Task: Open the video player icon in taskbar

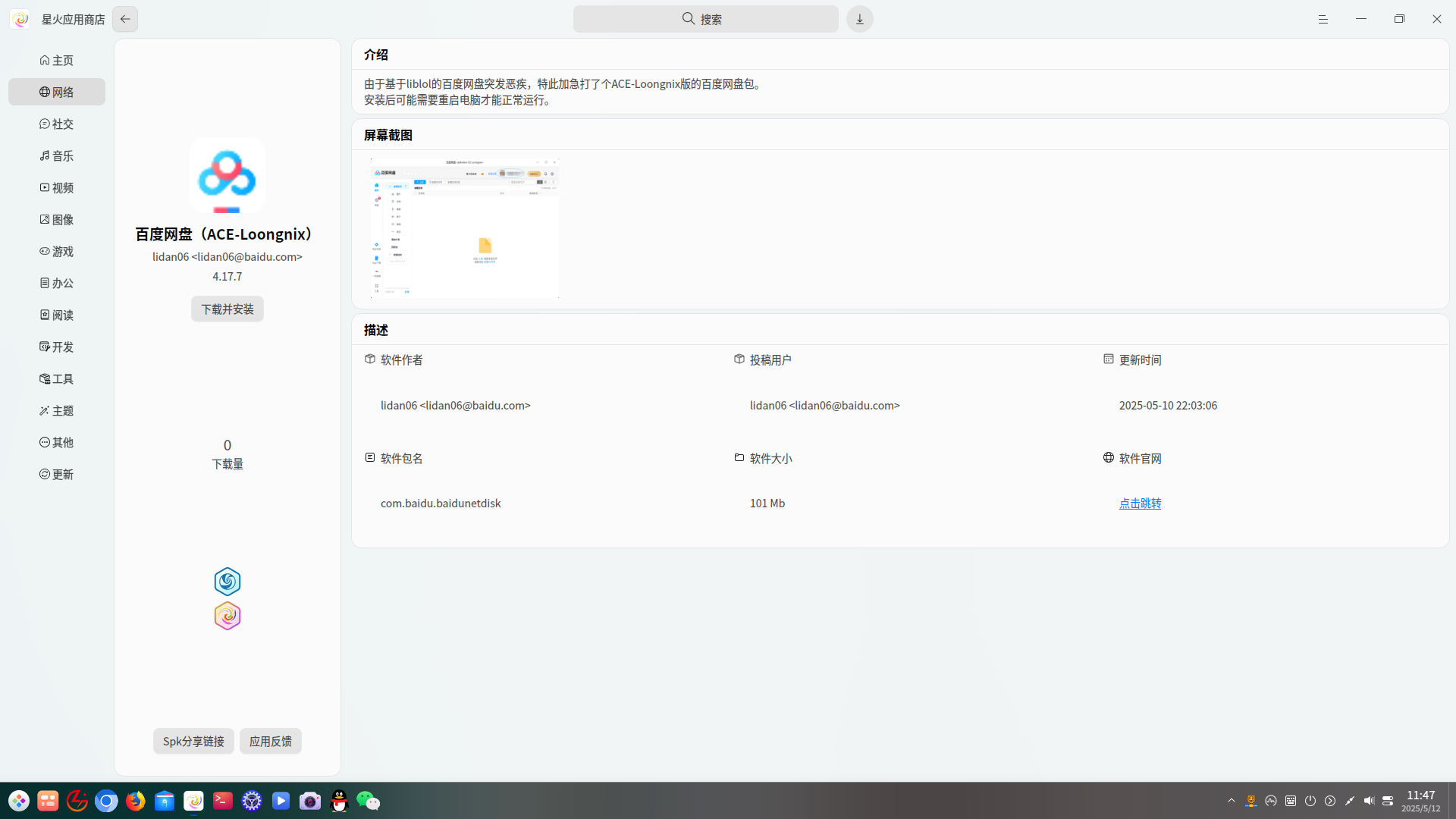Action: pos(281,801)
